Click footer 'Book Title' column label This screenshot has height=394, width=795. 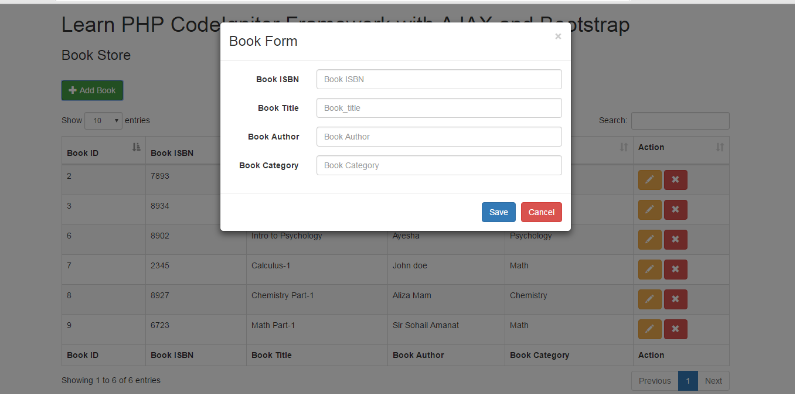click(271, 355)
